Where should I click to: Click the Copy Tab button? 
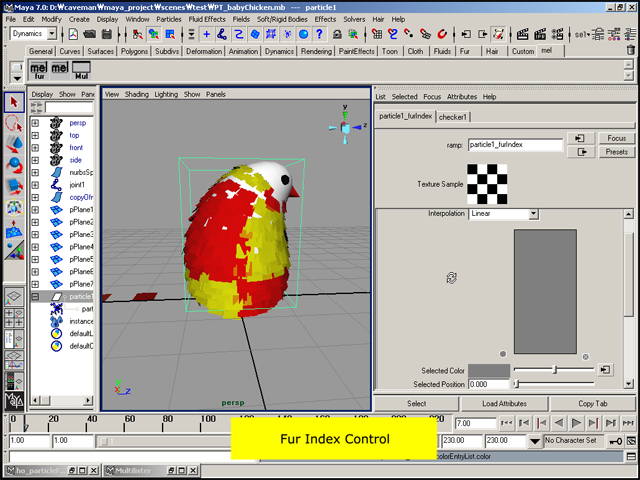pos(593,403)
